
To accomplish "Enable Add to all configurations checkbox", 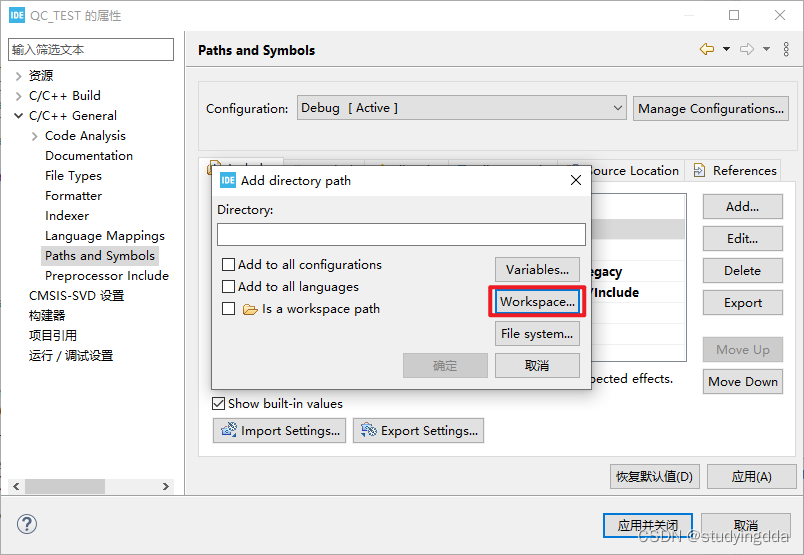I will click(228, 265).
